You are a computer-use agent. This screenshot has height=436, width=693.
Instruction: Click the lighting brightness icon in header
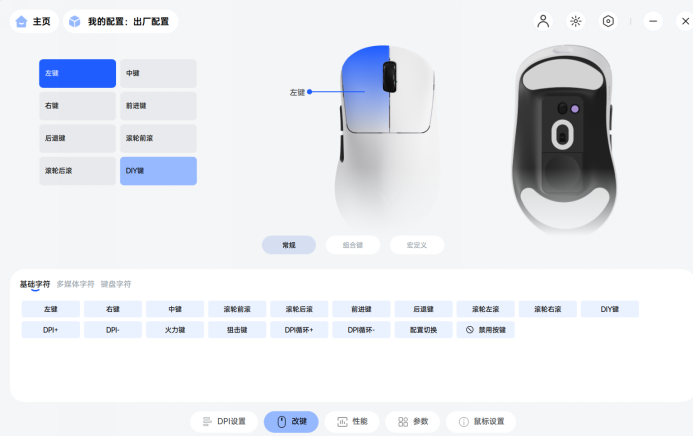click(x=575, y=21)
